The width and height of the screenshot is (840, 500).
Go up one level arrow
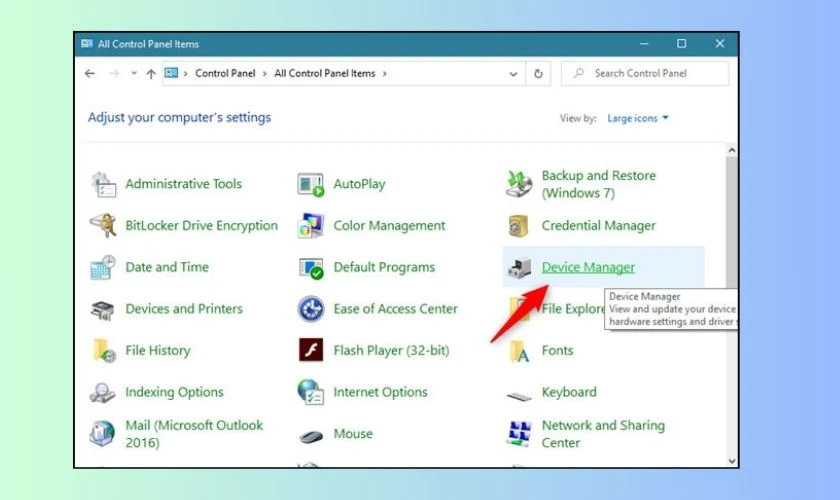pos(151,74)
